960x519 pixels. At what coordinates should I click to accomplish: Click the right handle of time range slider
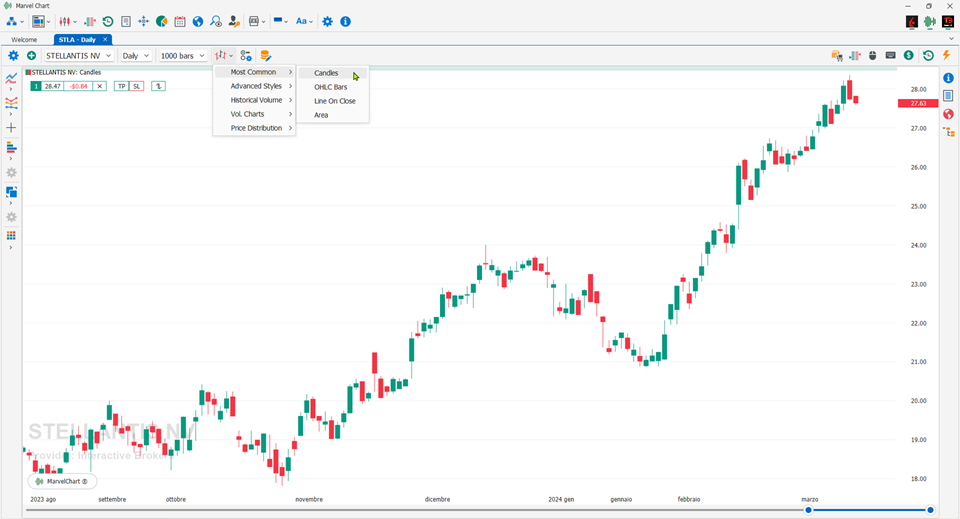coord(930,510)
